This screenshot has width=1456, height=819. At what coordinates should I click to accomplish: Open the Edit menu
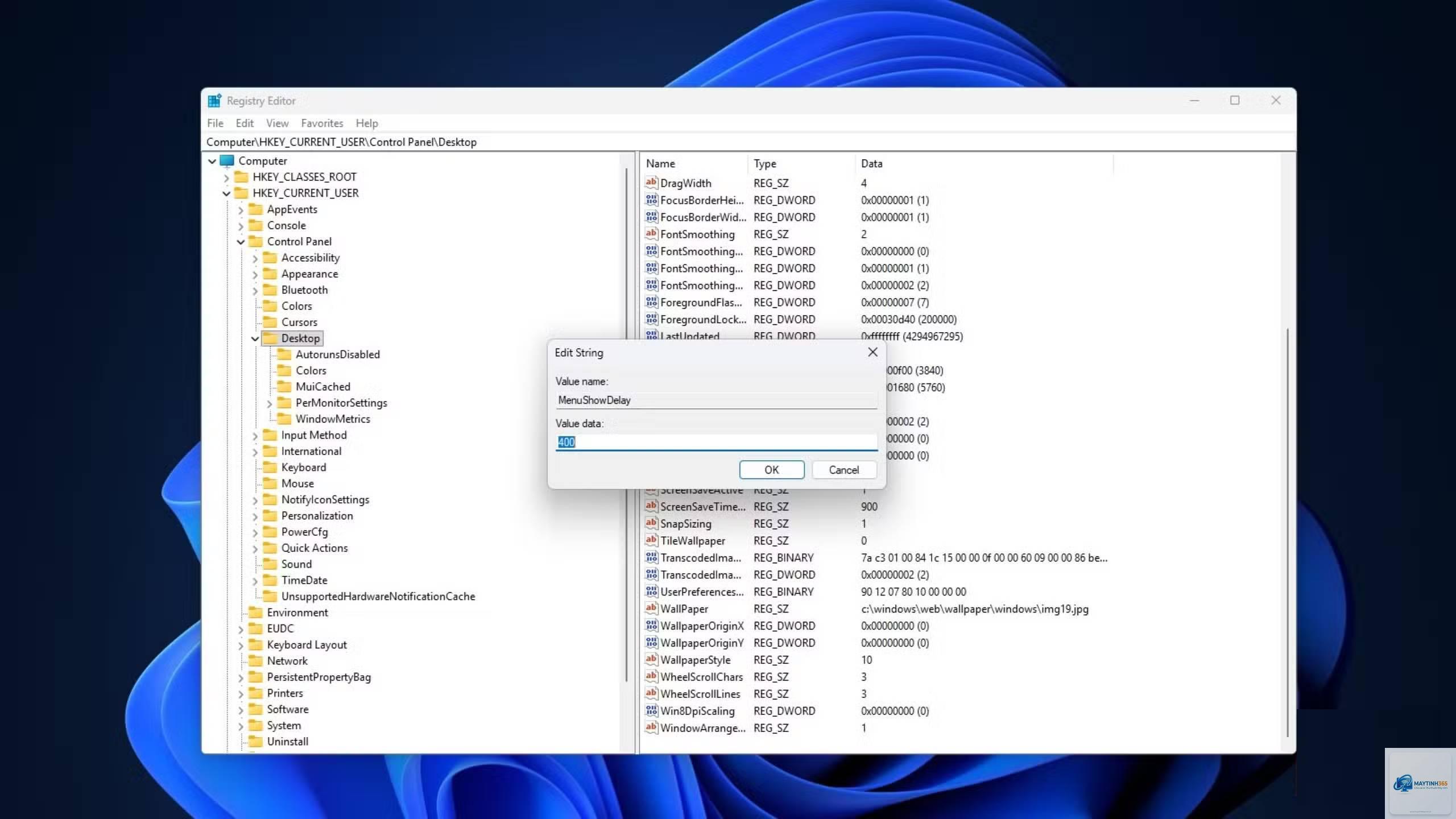(245, 123)
